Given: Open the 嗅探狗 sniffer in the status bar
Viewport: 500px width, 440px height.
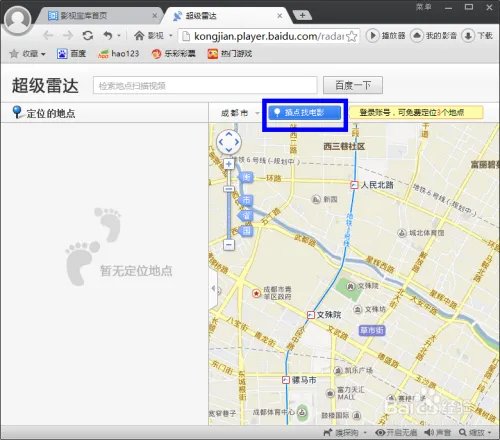Looking at the screenshot, I should click(341, 433).
